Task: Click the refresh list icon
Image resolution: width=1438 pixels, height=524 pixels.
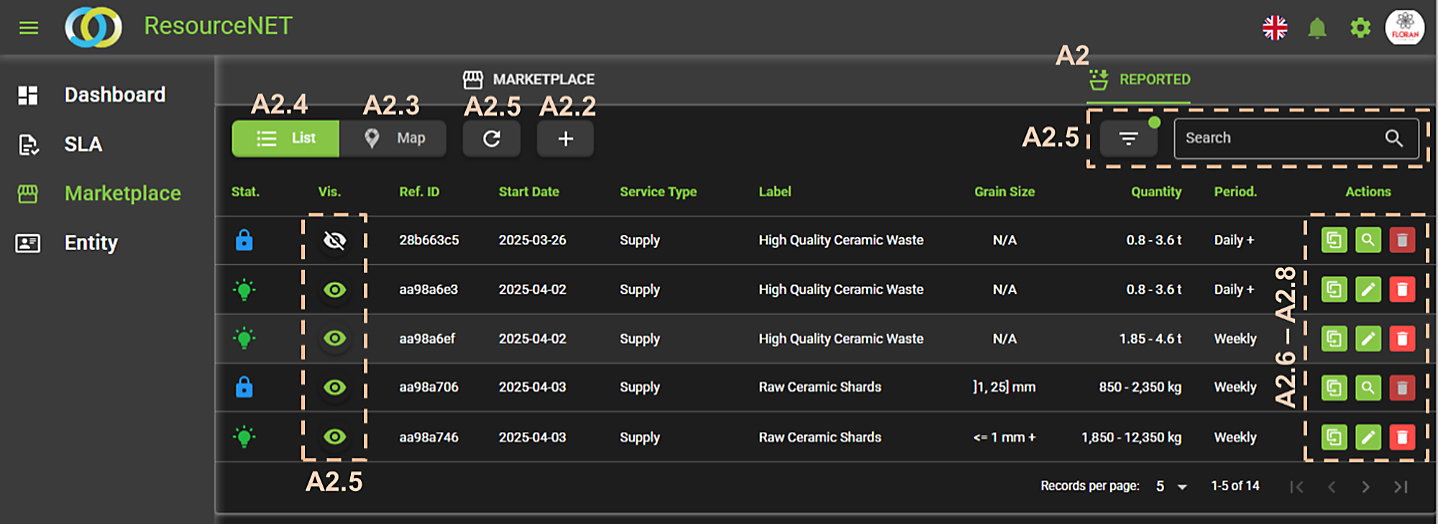Action: (491, 139)
